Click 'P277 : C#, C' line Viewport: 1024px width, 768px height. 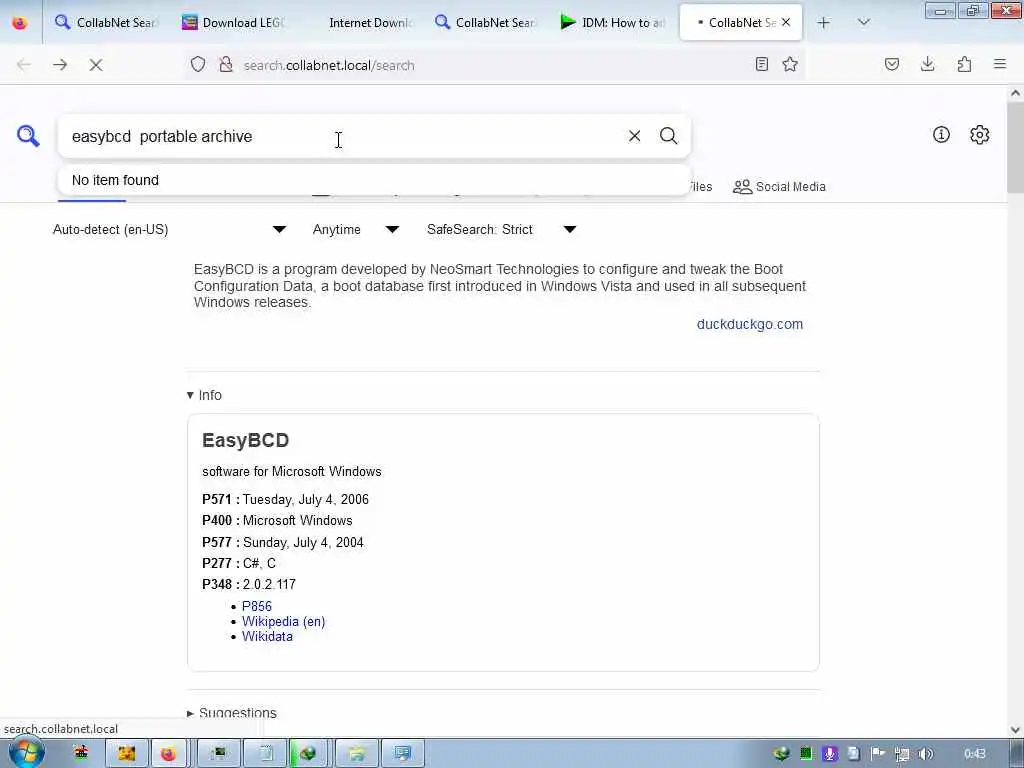point(239,563)
